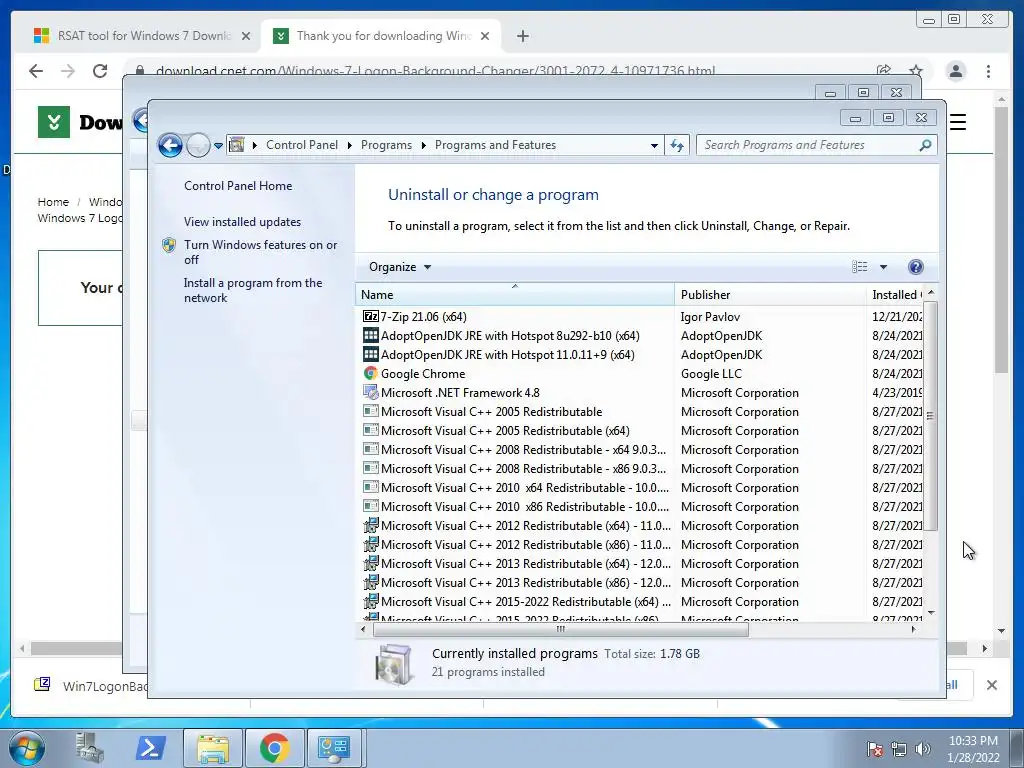Click the volume speaker icon in system tray
This screenshot has height=768, width=1024.
pos(923,749)
